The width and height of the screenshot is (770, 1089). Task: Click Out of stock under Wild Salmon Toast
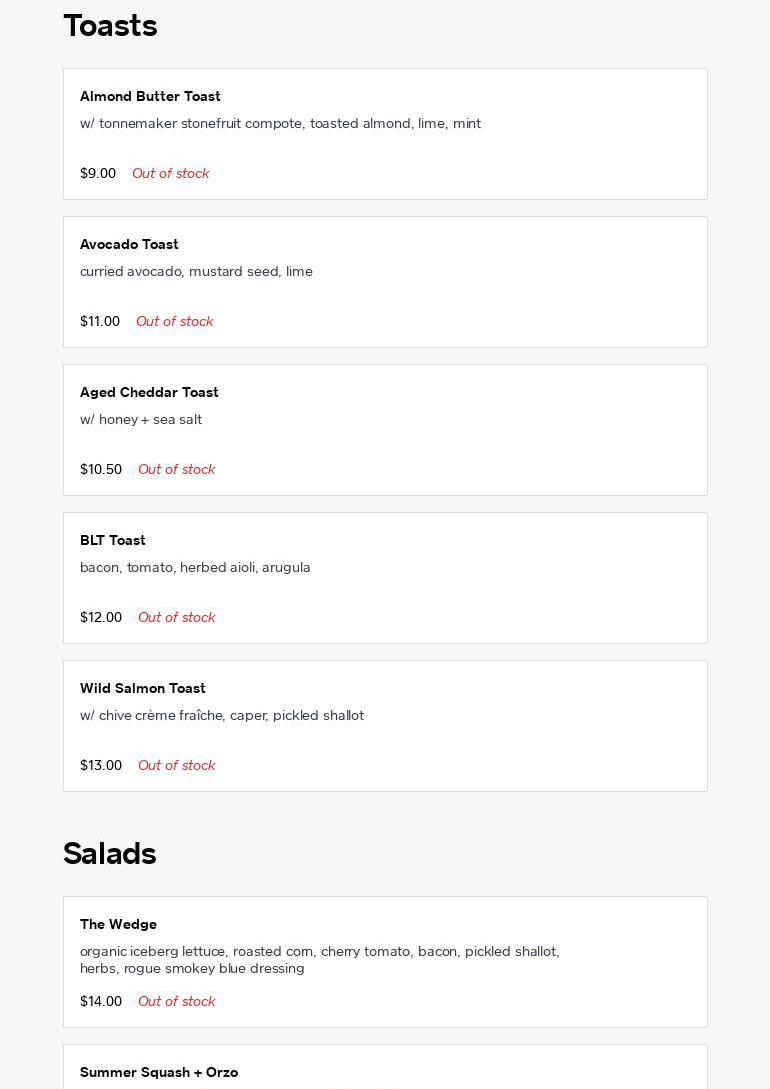point(176,766)
